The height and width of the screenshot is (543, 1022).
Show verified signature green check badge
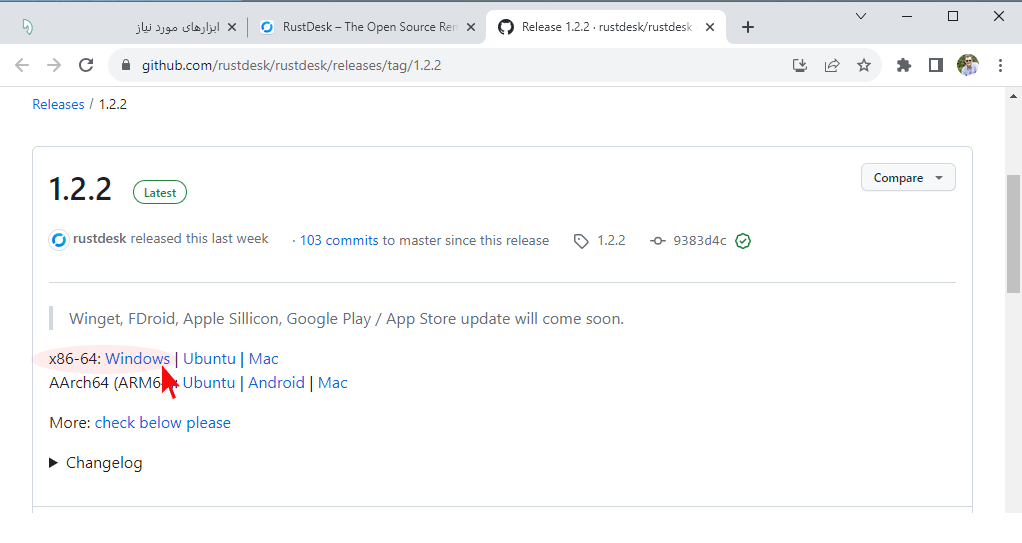coord(743,241)
